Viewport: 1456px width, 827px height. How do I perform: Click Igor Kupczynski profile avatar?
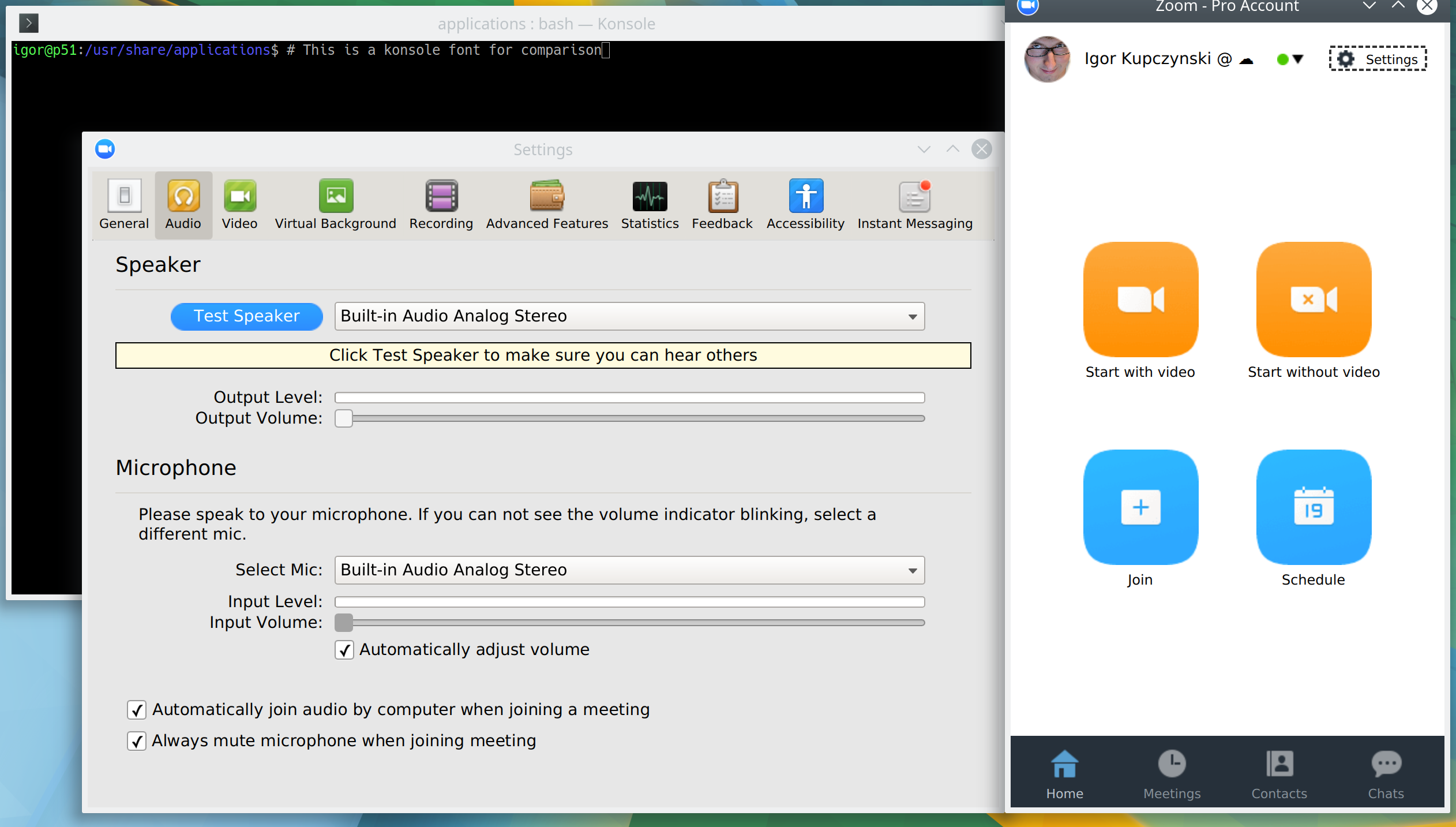[1047, 59]
